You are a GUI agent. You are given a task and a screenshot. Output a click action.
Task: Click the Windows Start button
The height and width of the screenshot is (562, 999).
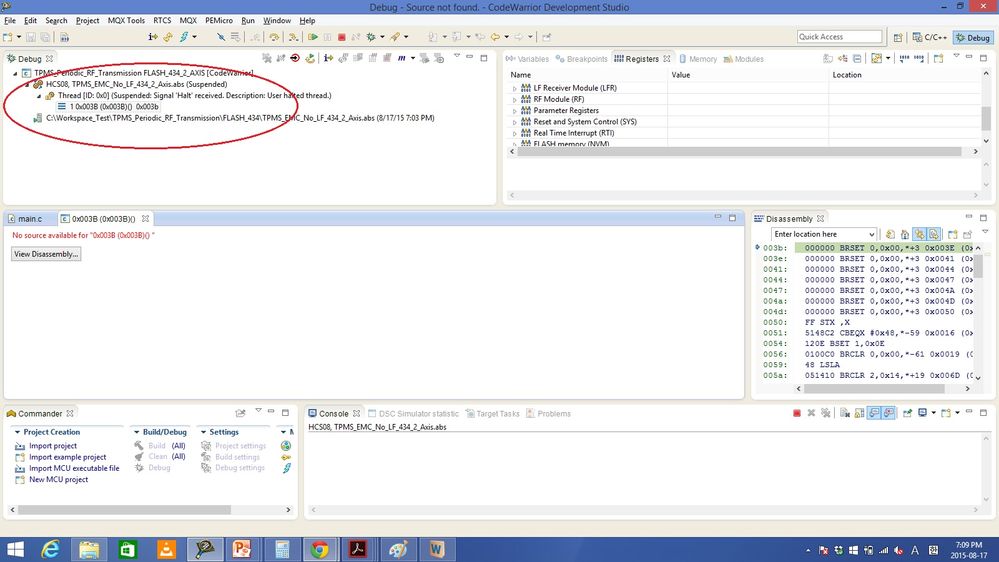pyautogui.click(x=15, y=549)
